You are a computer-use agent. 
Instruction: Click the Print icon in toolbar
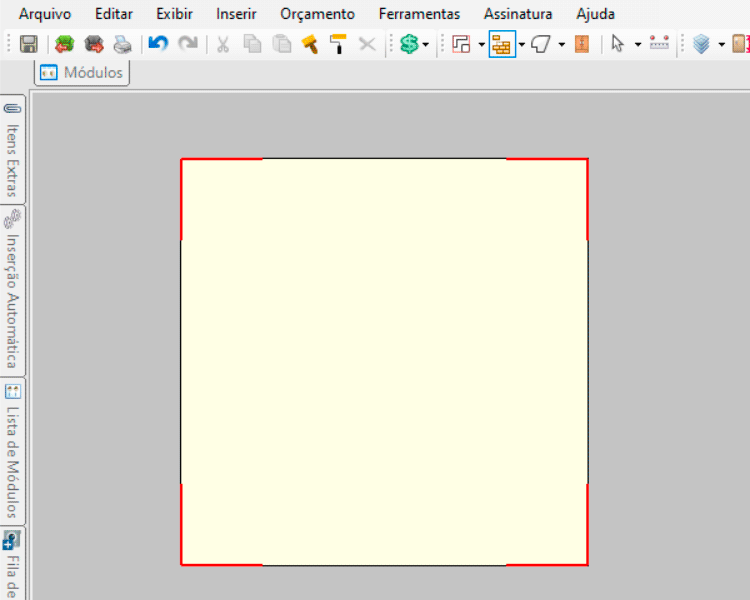pyautogui.click(x=122, y=44)
